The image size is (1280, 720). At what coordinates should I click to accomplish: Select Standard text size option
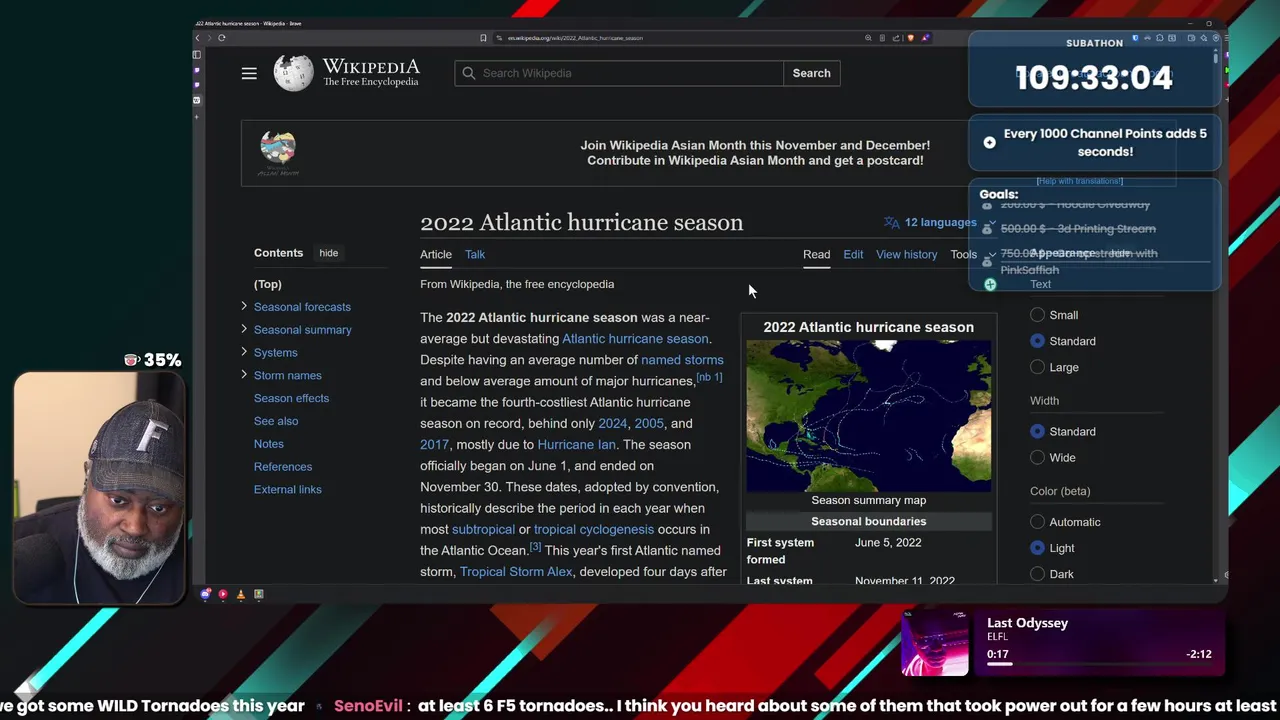tap(1037, 341)
